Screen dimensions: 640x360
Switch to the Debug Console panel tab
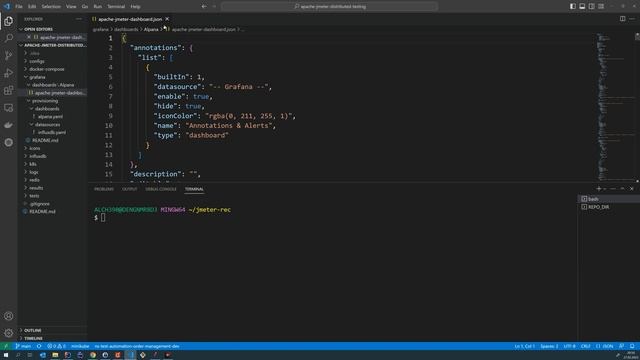pos(161,189)
